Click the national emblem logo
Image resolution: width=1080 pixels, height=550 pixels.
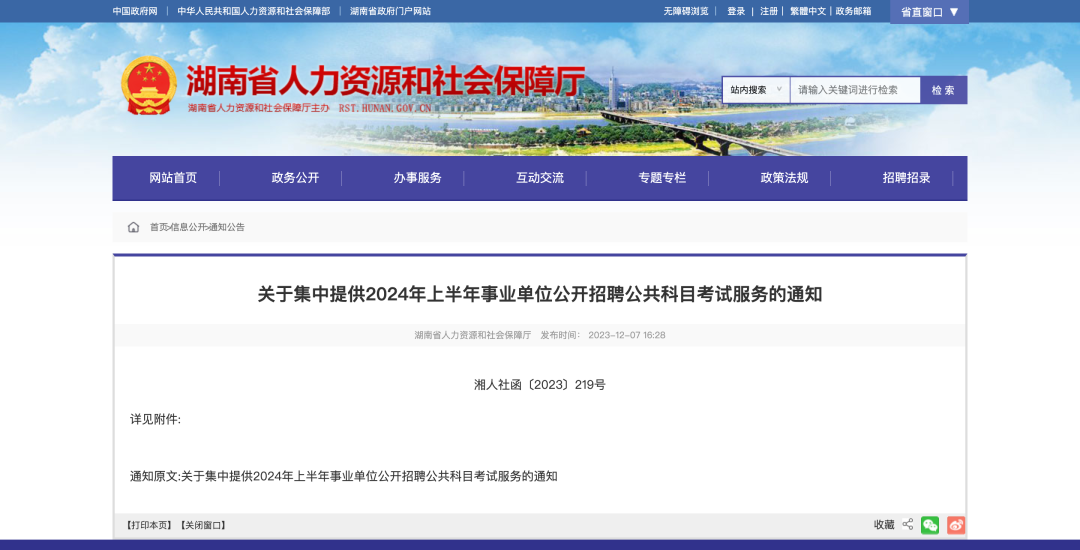pos(149,85)
